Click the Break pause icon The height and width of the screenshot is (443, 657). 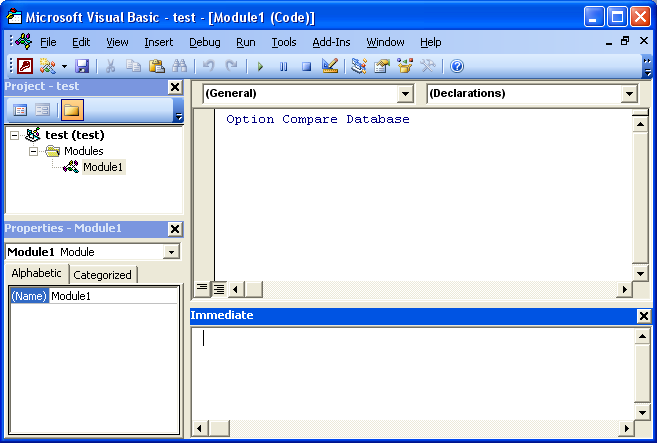pos(283,66)
